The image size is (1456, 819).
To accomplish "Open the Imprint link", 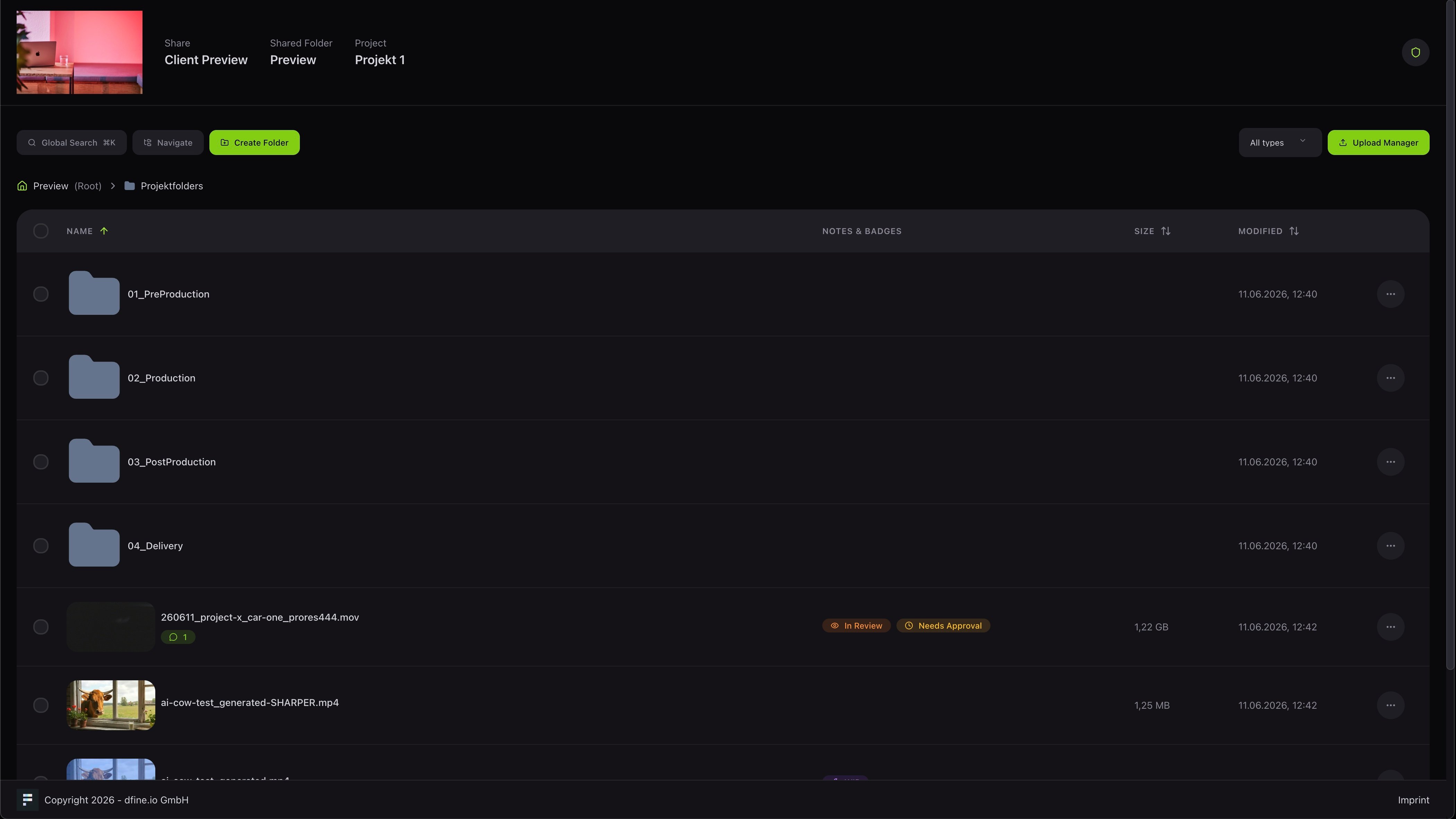I will (1413, 800).
